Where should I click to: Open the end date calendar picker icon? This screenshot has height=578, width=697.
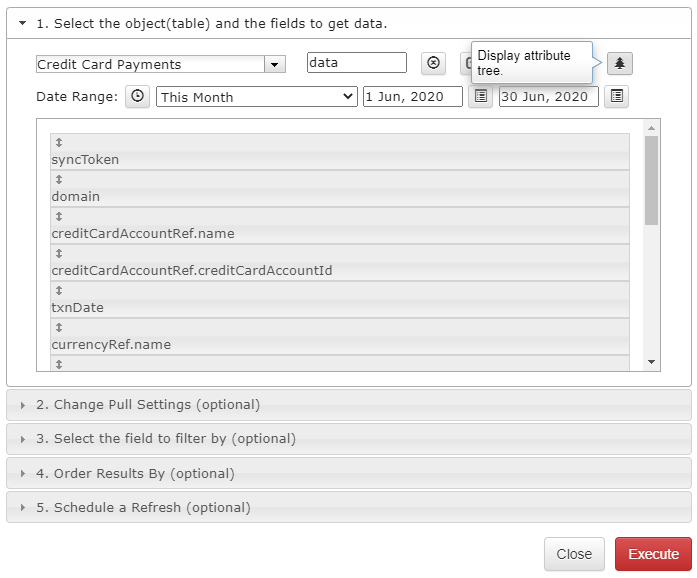point(617,96)
